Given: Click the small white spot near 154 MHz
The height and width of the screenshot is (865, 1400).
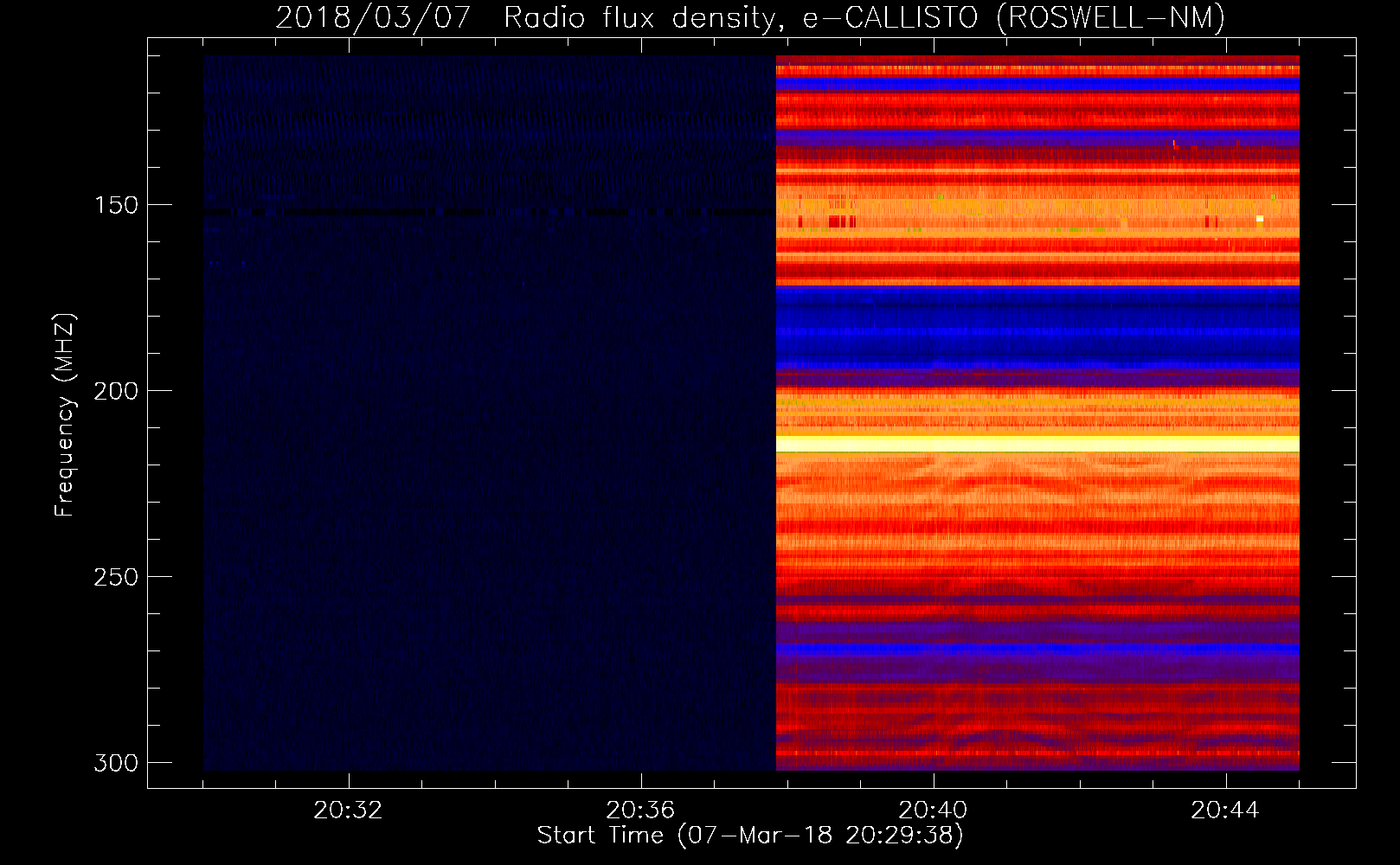Looking at the screenshot, I should [1260, 219].
